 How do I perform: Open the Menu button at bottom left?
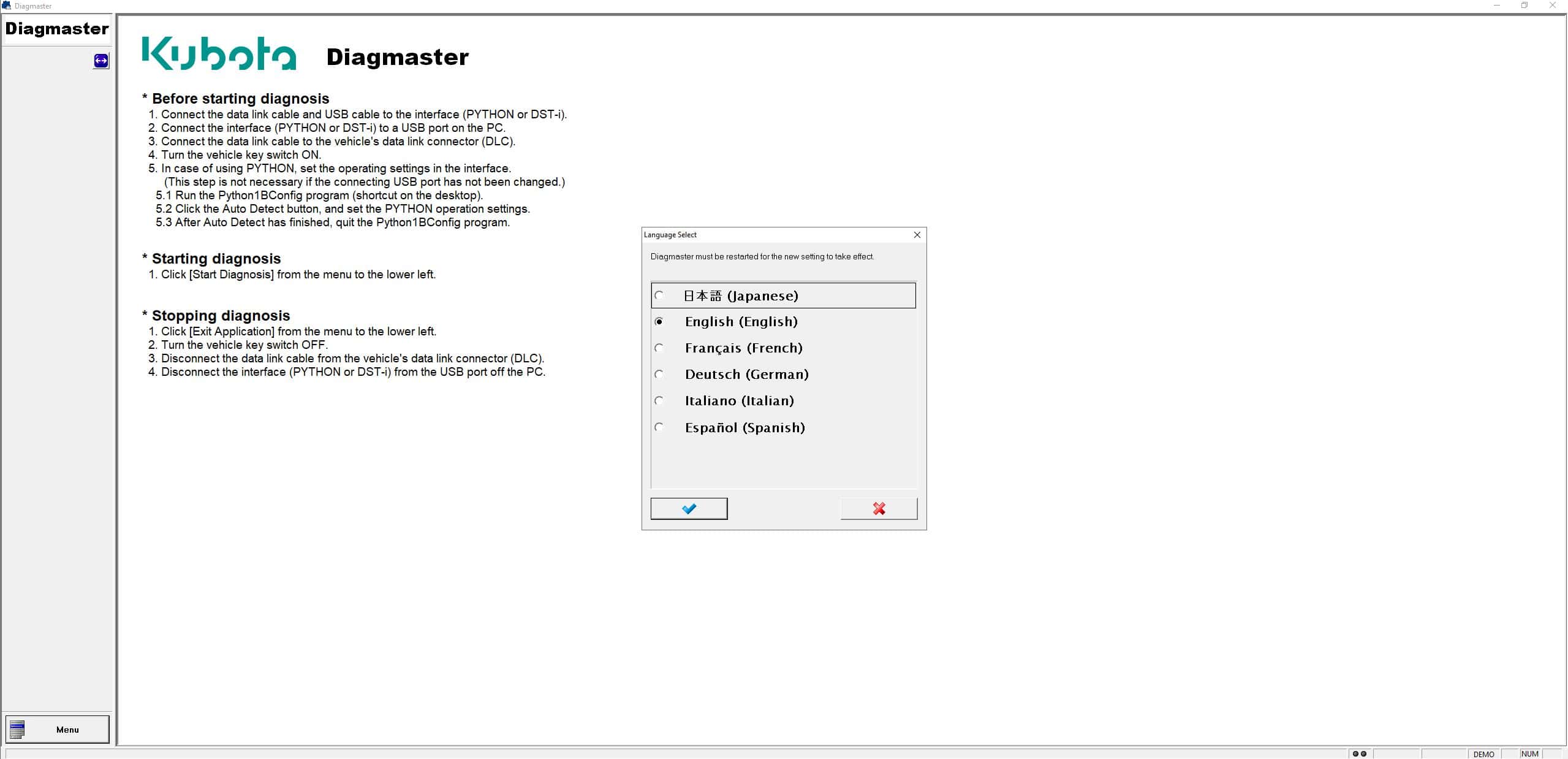tap(58, 730)
